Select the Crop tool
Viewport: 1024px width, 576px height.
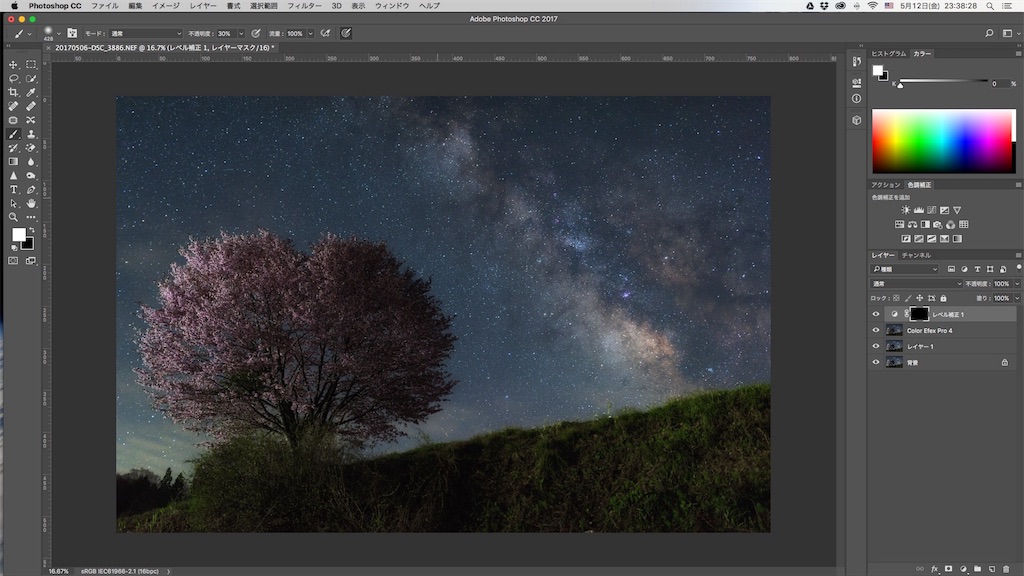(x=13, y=92)
